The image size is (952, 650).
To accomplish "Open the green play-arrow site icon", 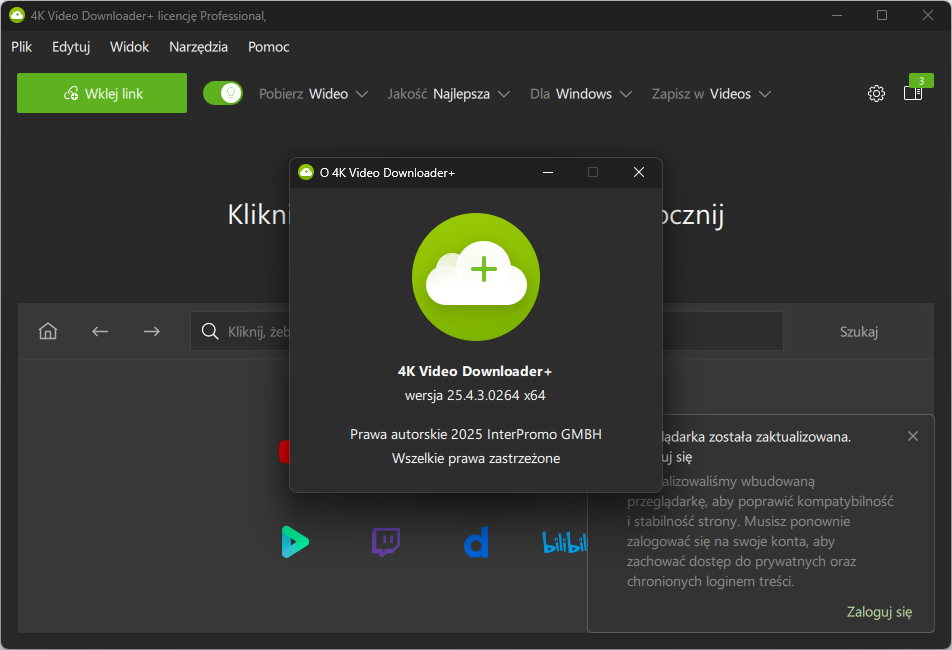I will point(295,542).
